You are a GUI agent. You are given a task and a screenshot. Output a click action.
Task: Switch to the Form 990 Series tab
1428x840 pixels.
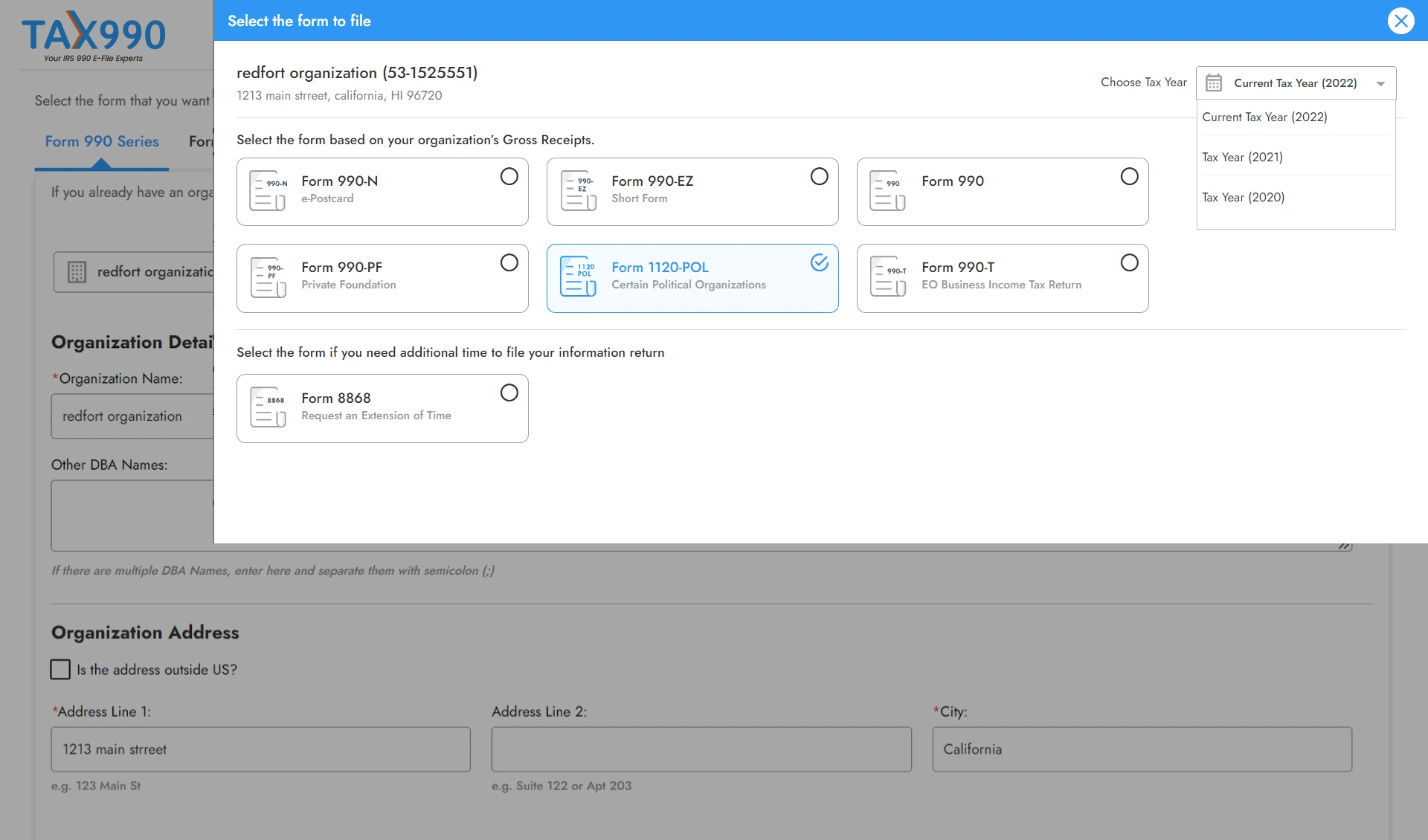[x=102, y=141]
